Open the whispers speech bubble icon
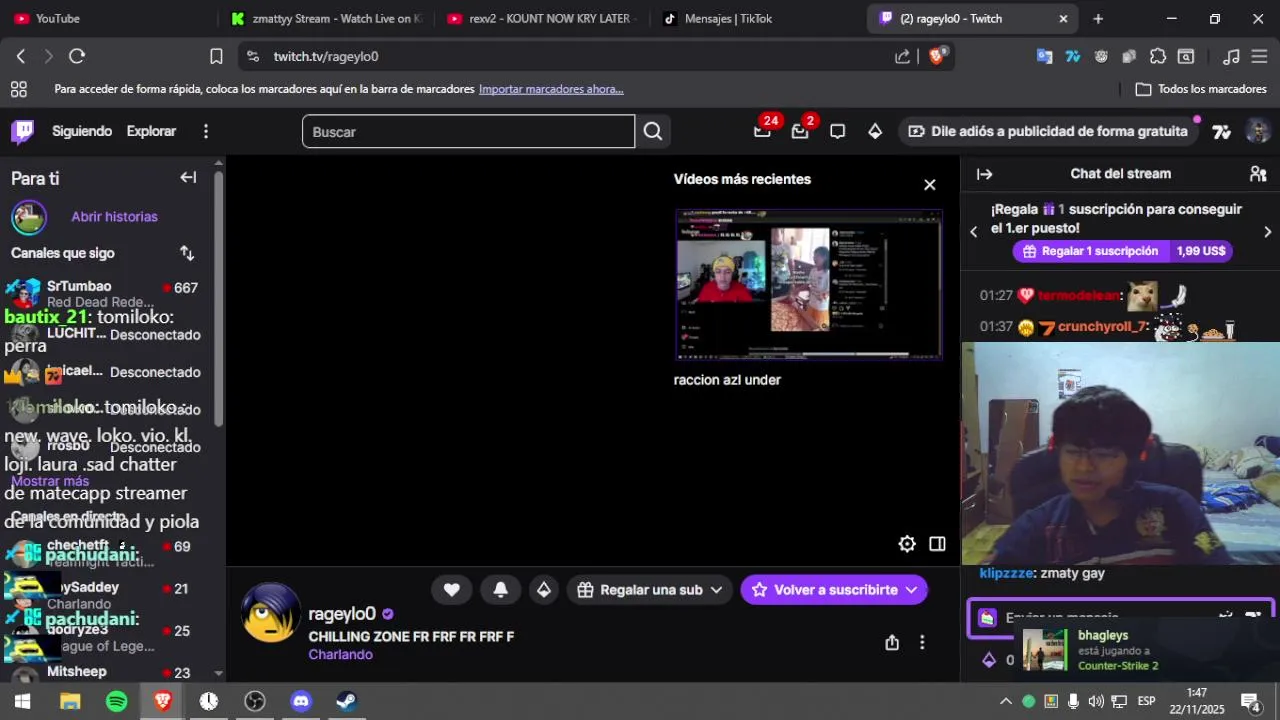This screenshot has width=1280, height=720. [838, 131]
